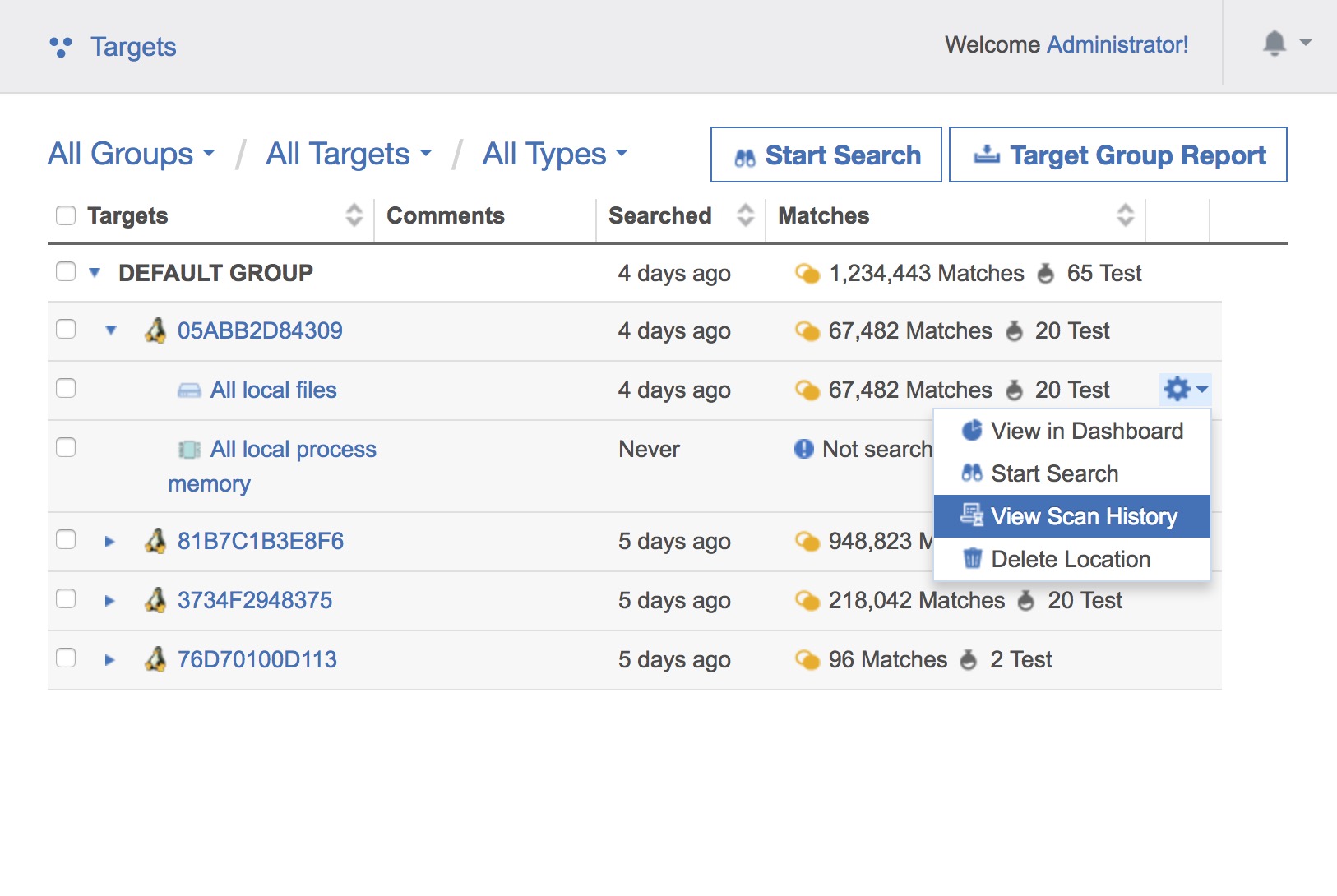Tick the select-all Targets header checkbox
Screen dimensions: 1337x896
click(x=66, y=215)
